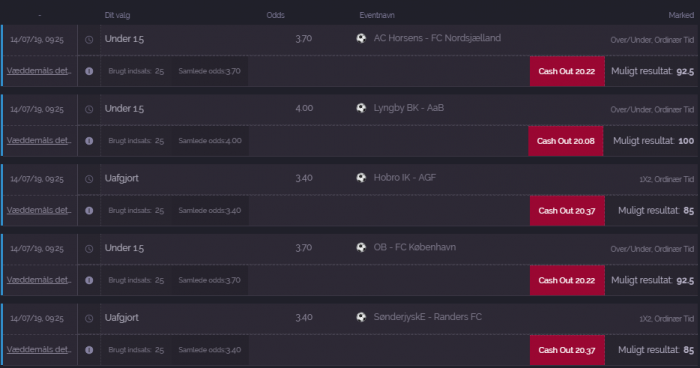This screenshot has height=368, width=700.
Task: Click the info icon under AC Horsens bet
Action: (89, 71)
